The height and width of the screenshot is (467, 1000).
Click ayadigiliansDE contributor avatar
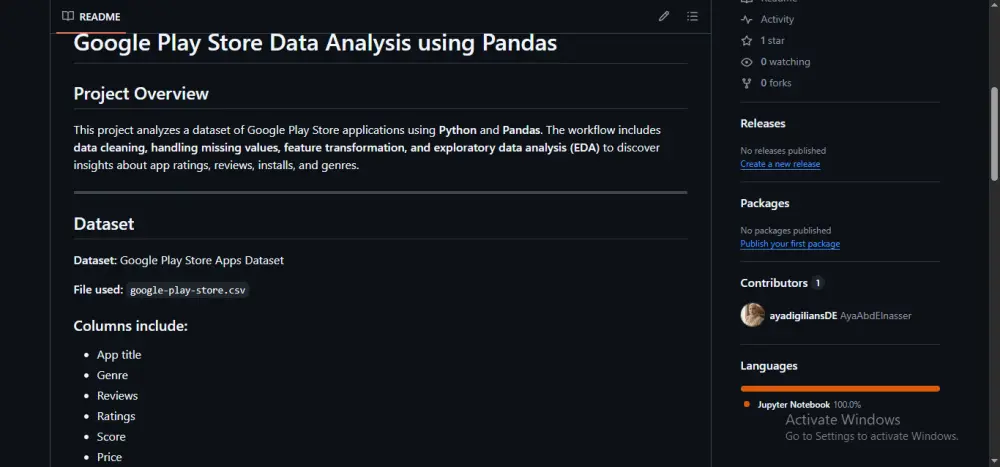coord(753,315)
